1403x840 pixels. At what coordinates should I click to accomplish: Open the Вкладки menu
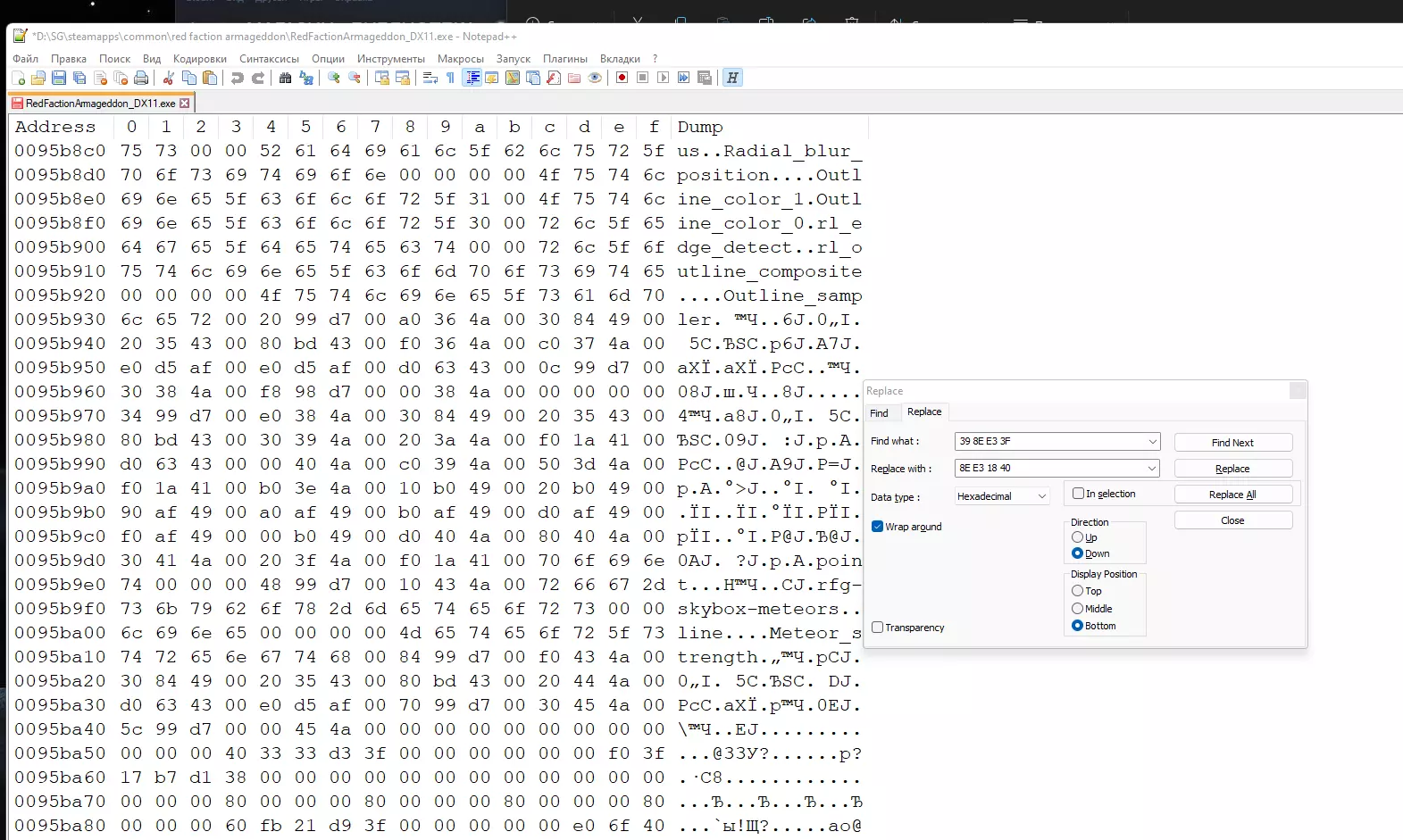coord(620,59)
